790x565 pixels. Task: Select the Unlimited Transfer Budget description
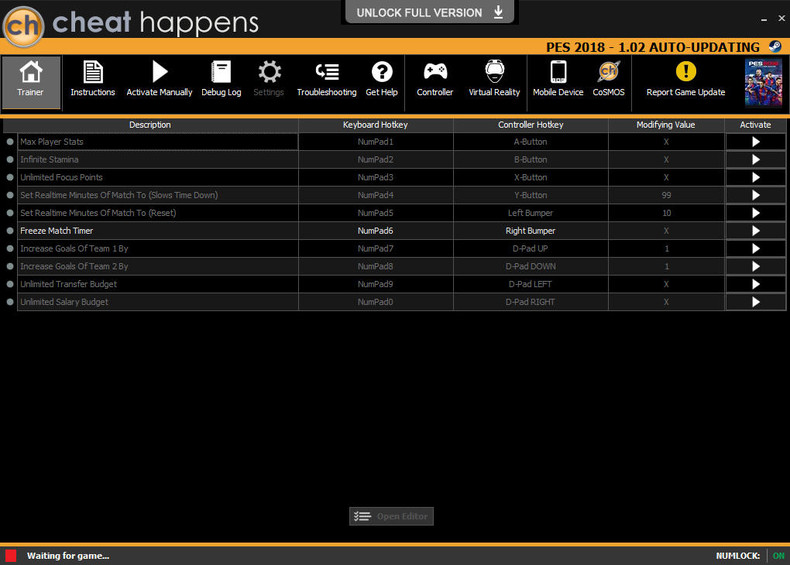coord(158,284)
